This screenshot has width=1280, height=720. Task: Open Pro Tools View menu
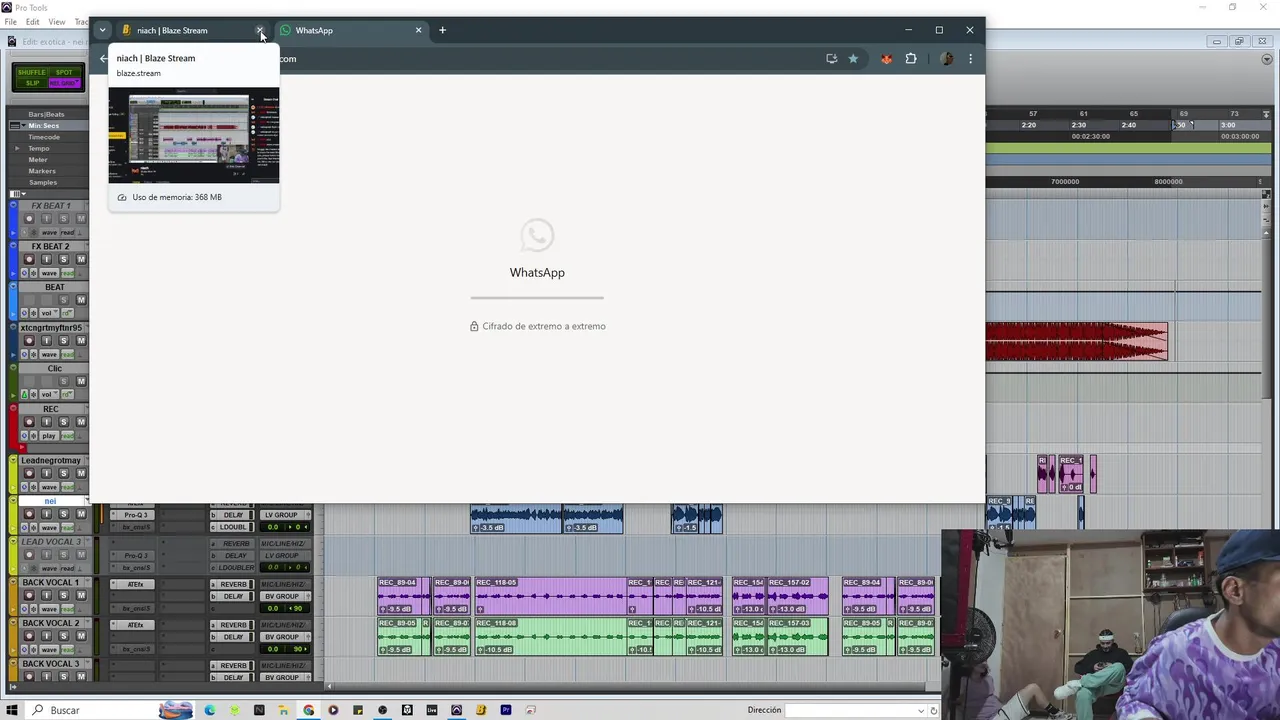(x=57, y=22)
